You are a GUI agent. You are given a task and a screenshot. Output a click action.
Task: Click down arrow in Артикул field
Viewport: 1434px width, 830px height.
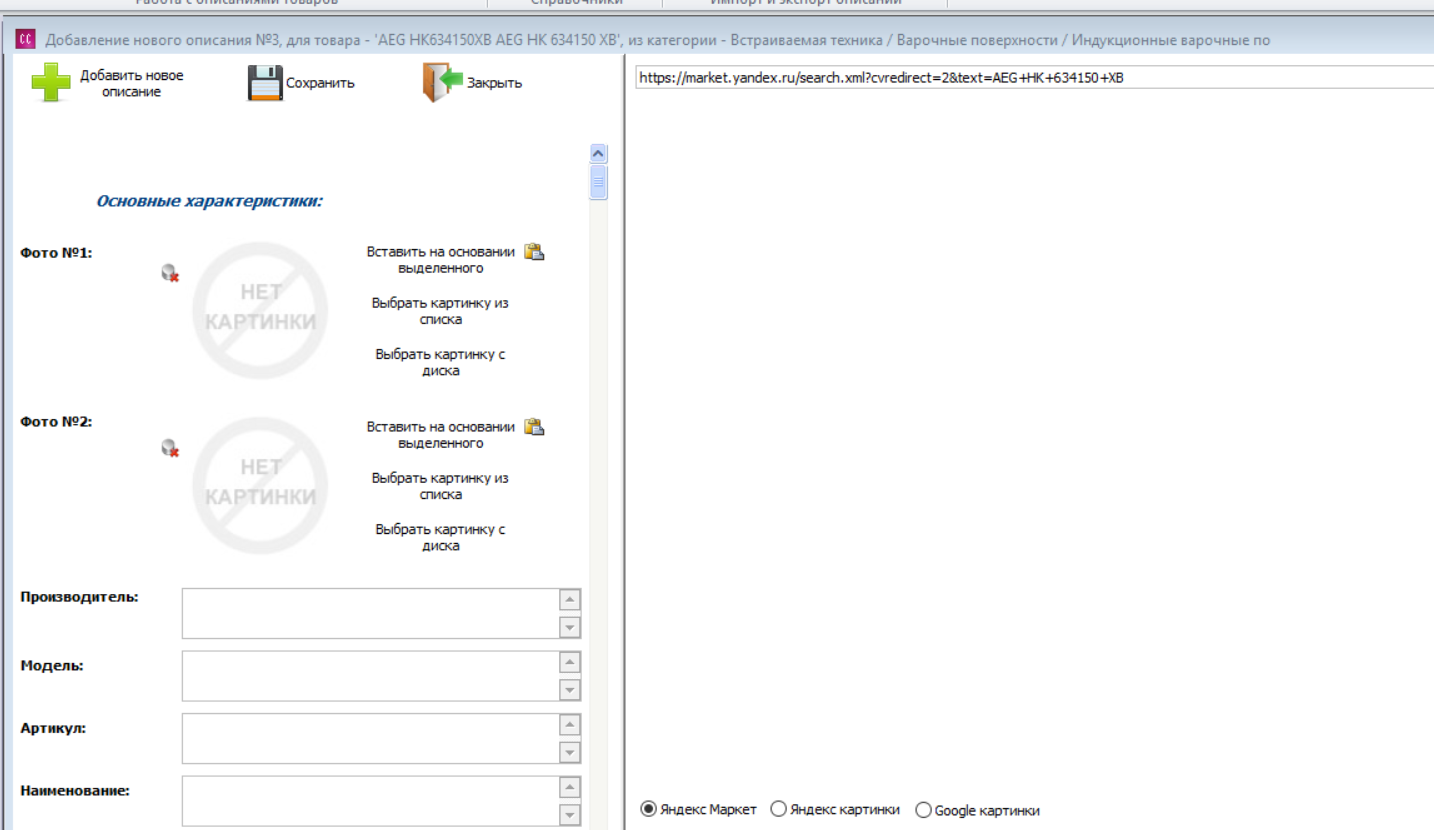[x=569, y=751]
